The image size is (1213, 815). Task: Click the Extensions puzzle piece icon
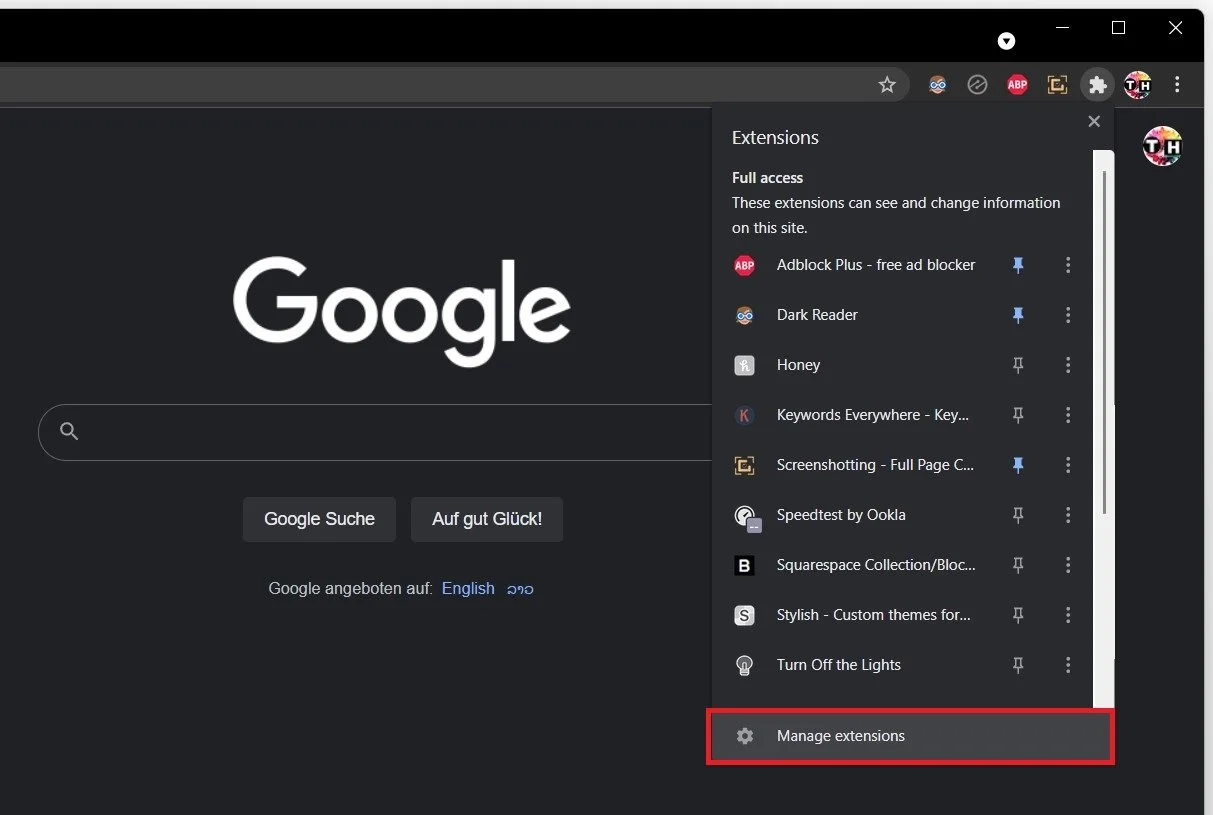point(1098,85)
